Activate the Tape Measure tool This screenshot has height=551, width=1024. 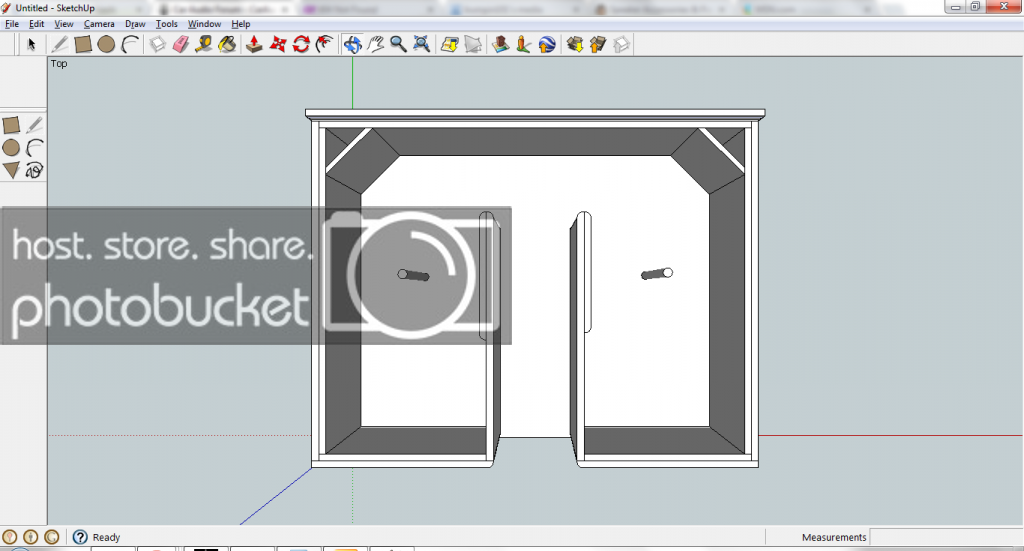(x=204, y=44)
